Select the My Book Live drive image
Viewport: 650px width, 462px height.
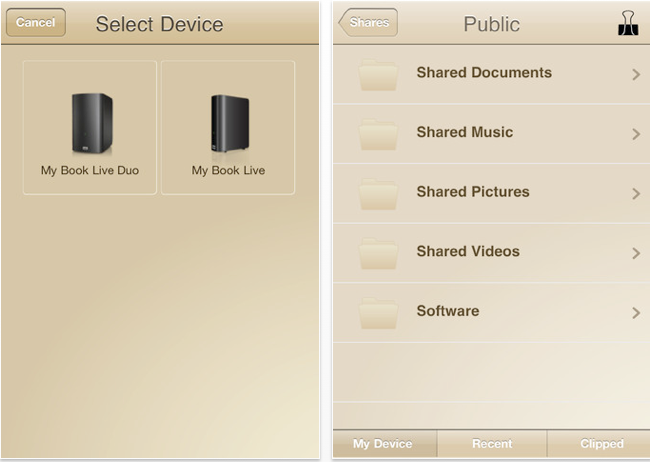click(x=230, y=123)
